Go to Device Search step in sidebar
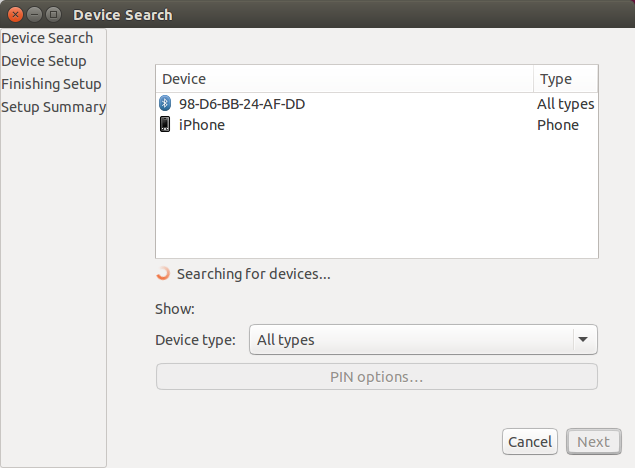635x468 pixels. pyautogui.click(x=47, y=38)
